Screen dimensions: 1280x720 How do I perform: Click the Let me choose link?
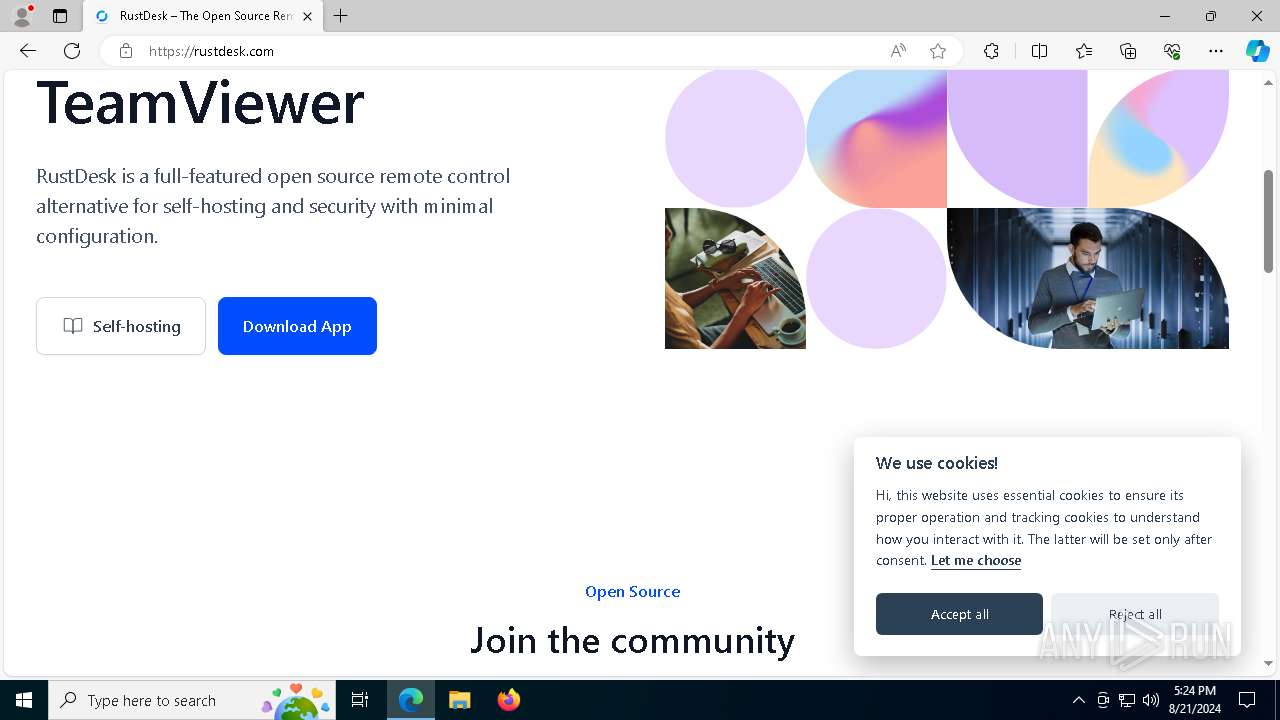pos(976,561)
